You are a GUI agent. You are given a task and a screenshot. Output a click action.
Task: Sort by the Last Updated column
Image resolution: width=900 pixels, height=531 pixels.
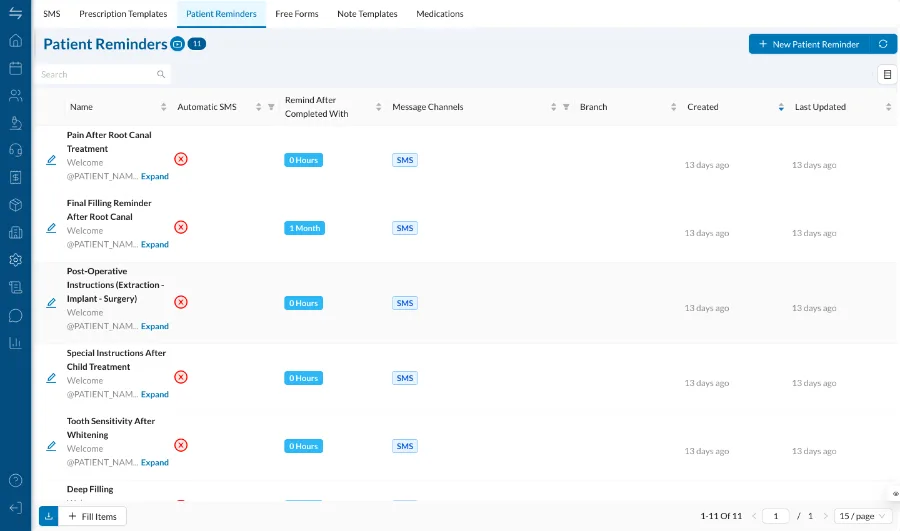coord(888,107)
